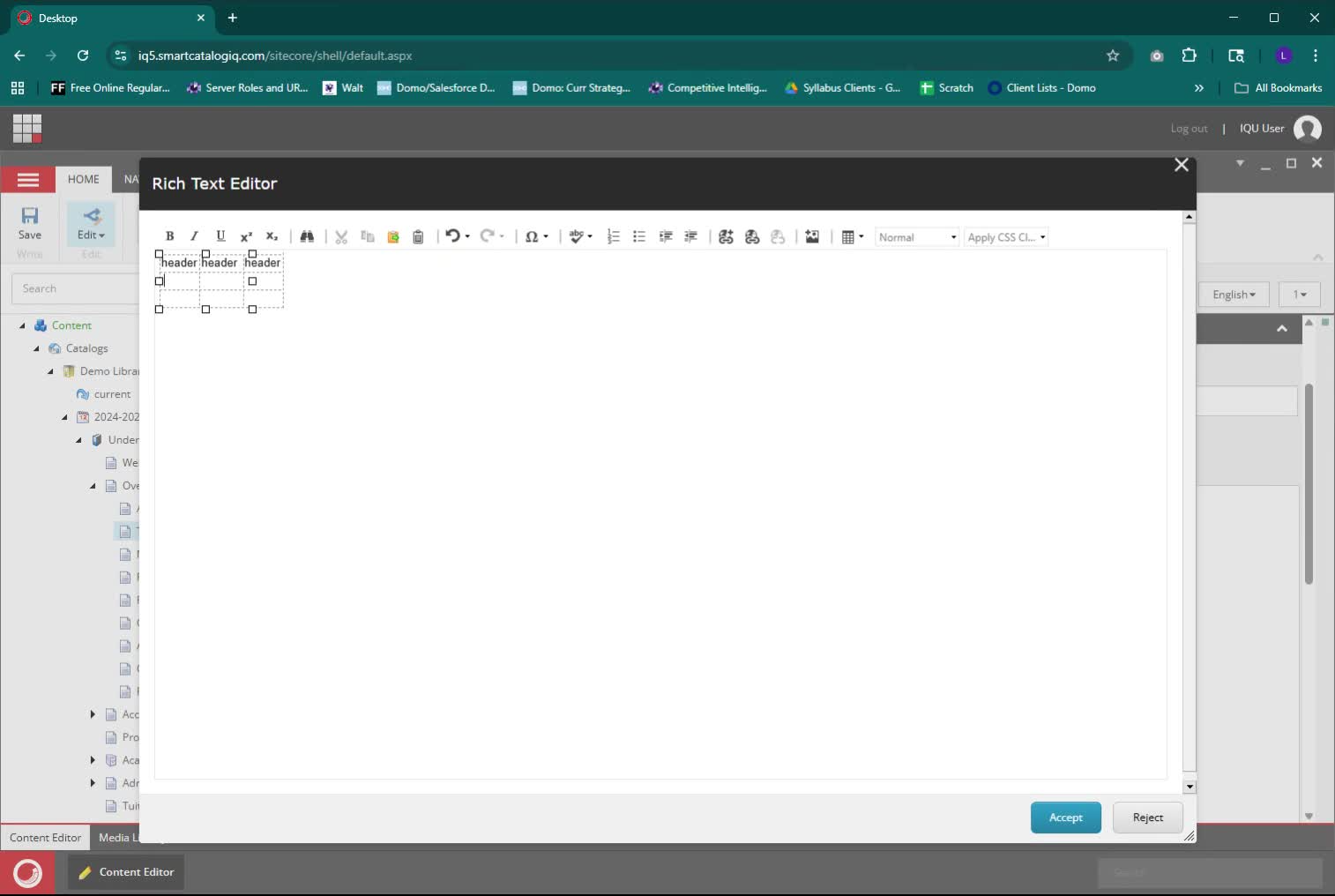Toggle underline formatting in the editor toolbar
1335x896 pixels.
[x=220, y=236]
